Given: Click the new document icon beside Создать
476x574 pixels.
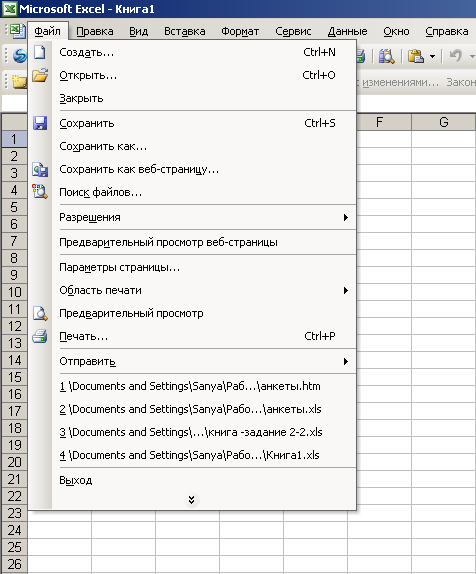Looking at the screenshot, I should pos(40,52).
